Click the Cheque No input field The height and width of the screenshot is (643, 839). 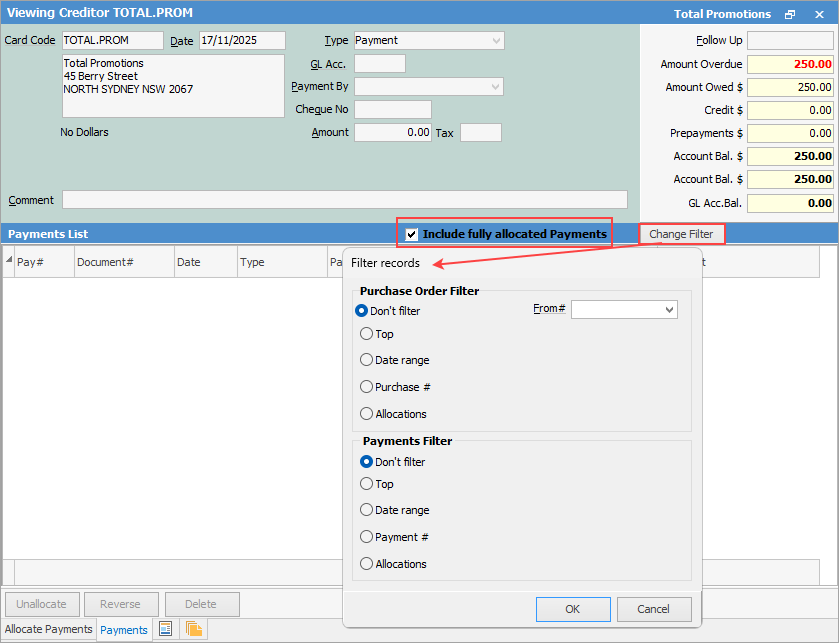click(393, 110)
